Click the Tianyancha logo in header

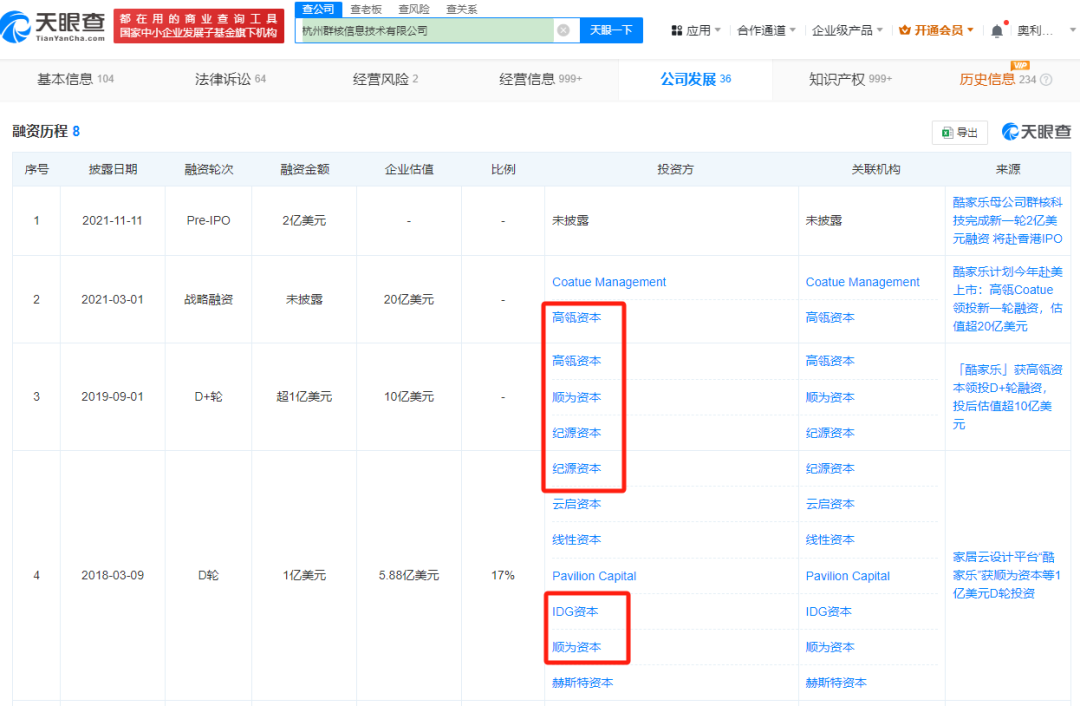pyautogui.click(x=57, y=25)
